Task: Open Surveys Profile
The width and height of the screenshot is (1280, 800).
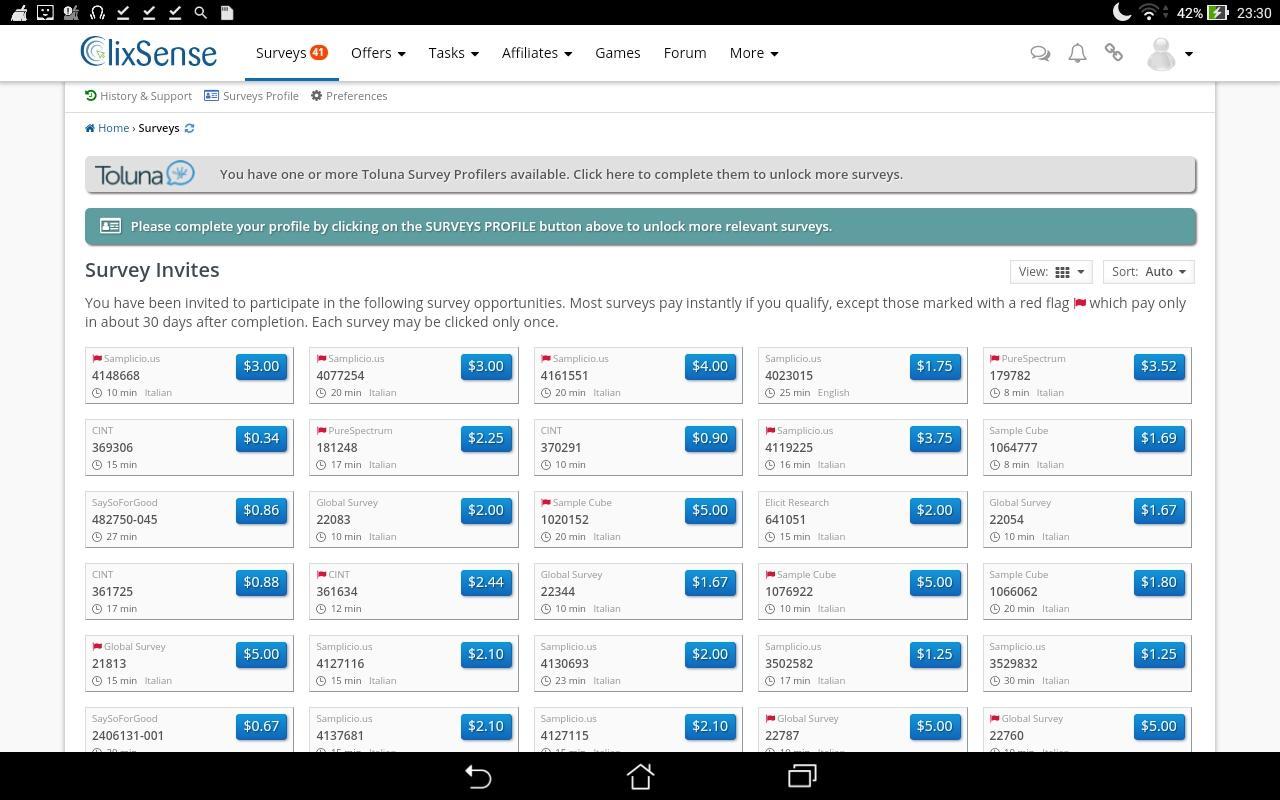Action: pos(251,96)
